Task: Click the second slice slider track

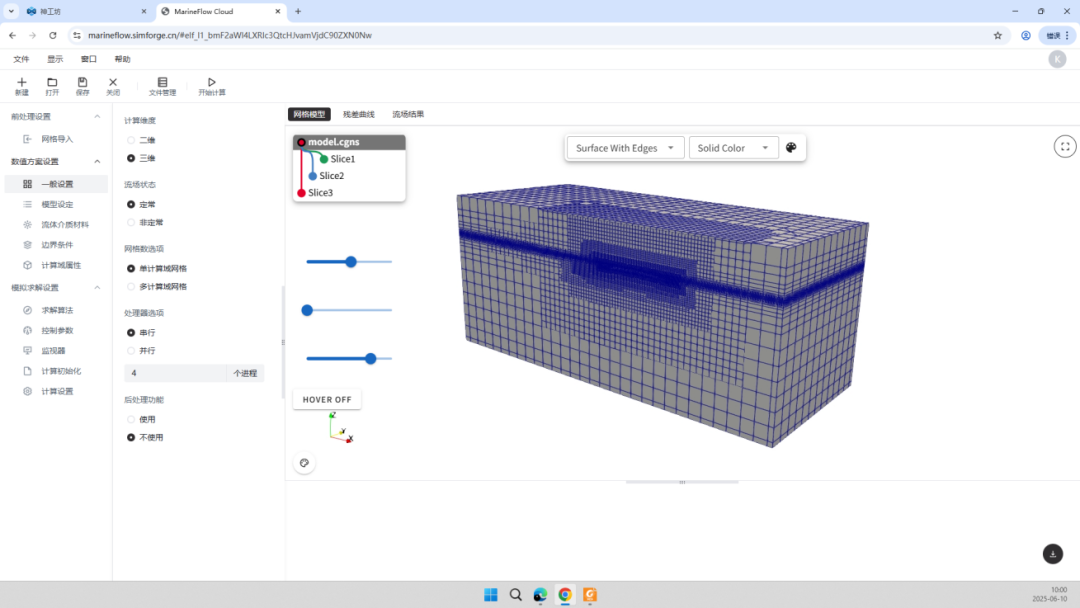Action: coord(350,310)
